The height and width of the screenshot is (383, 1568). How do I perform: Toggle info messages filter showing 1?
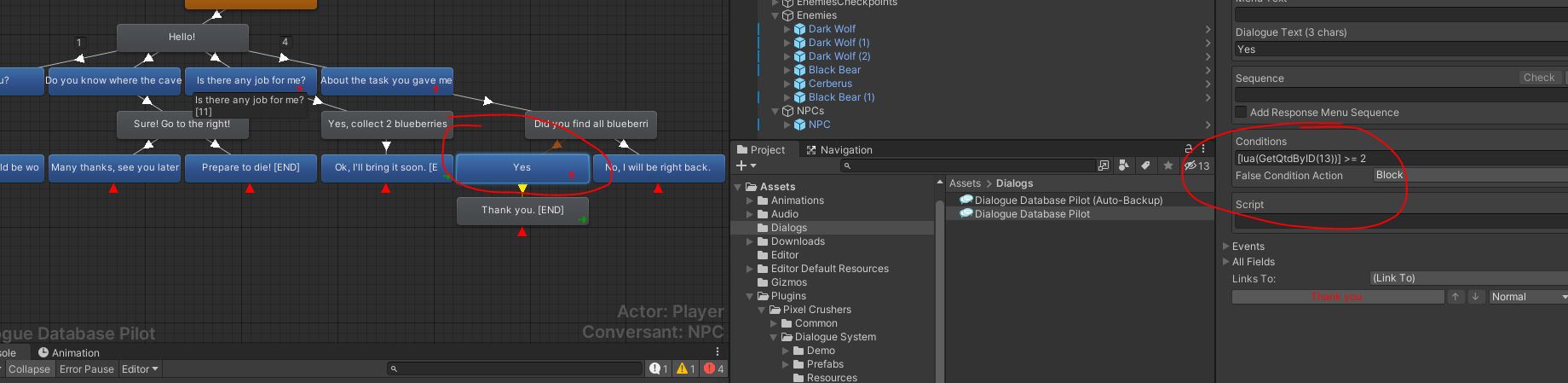[659, 368]
